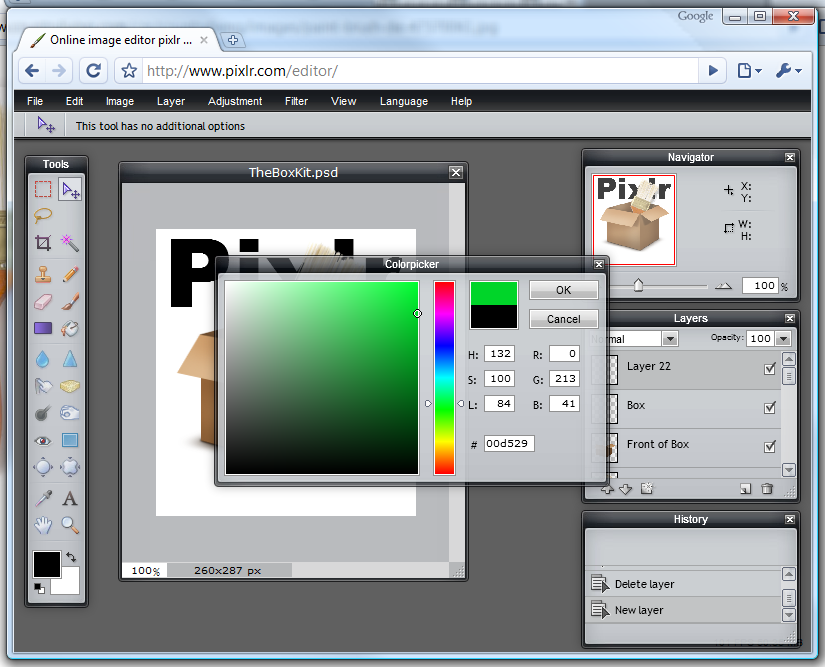The height and width of the screenshot is (667, 825).
Task: Click the trash icon in Layers panel
Action: point(767,489)
